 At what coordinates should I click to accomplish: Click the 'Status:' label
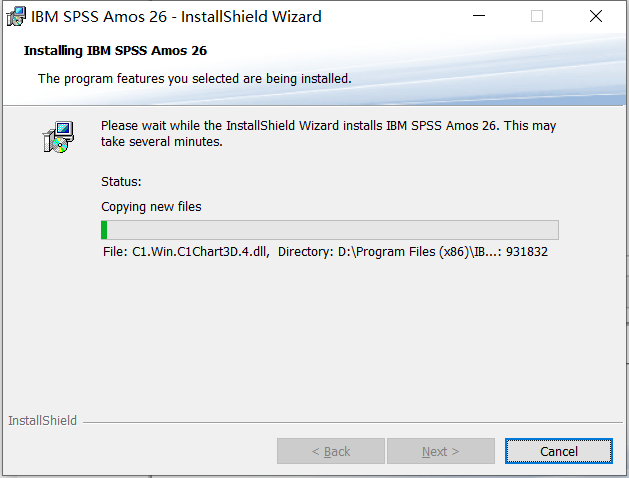[121, 182]
